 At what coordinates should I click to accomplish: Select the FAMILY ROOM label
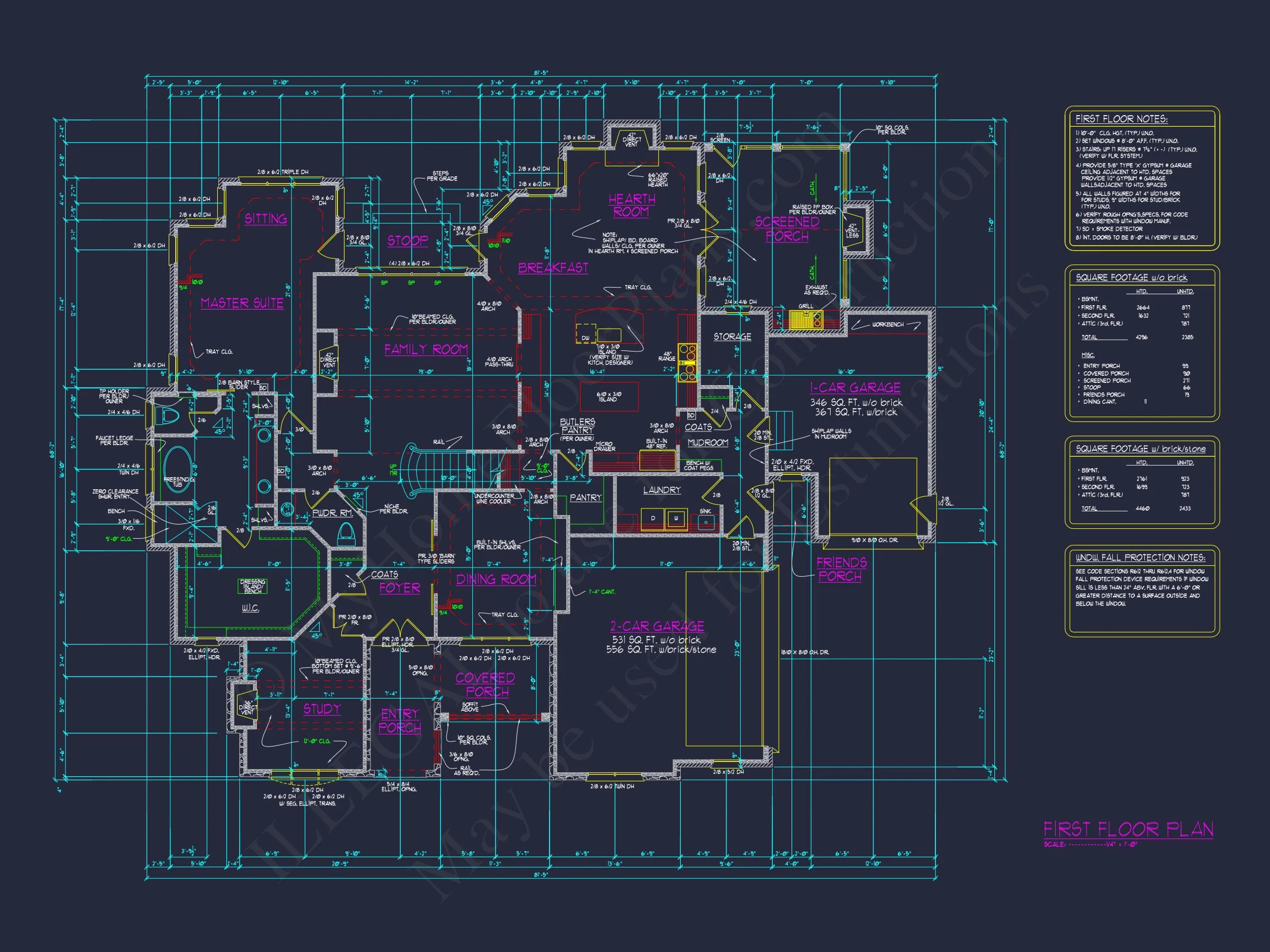point(426,349)
